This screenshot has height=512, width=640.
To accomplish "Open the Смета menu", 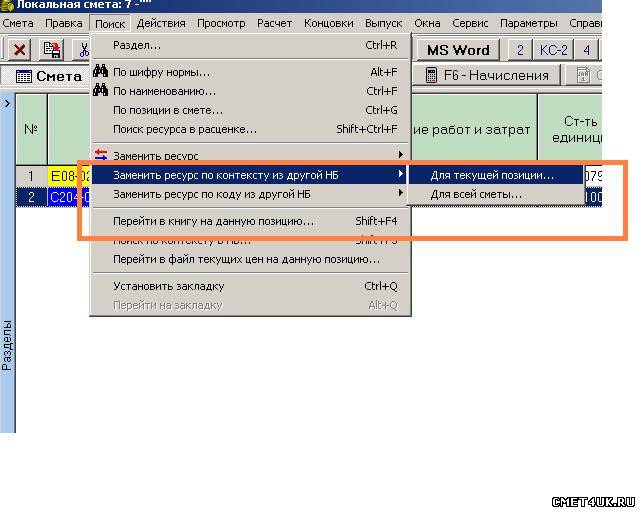I will (18, 24).
